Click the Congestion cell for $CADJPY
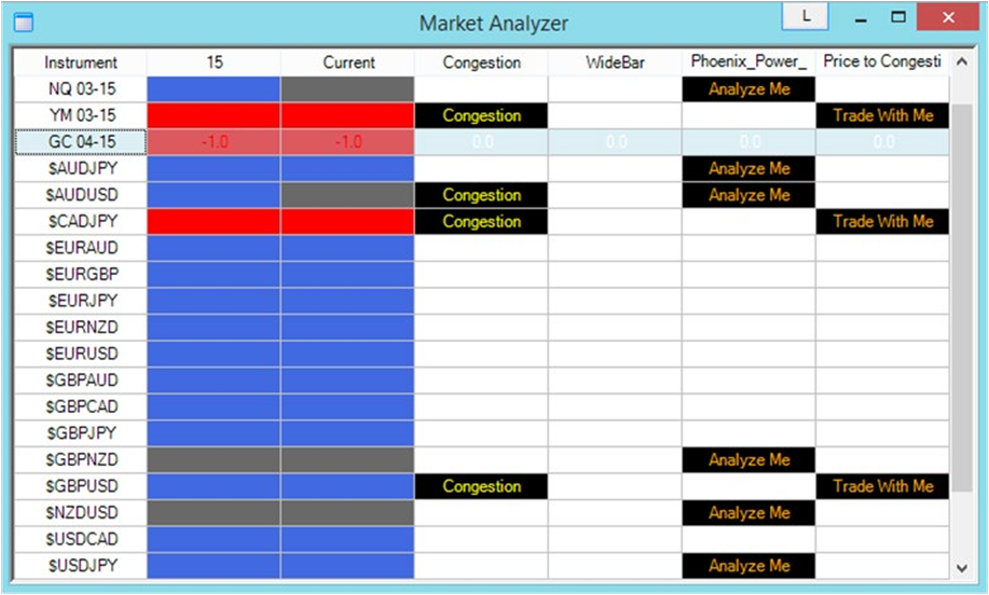Image resolution: width=989 pixels, height=595 pixels. point(481,221)
